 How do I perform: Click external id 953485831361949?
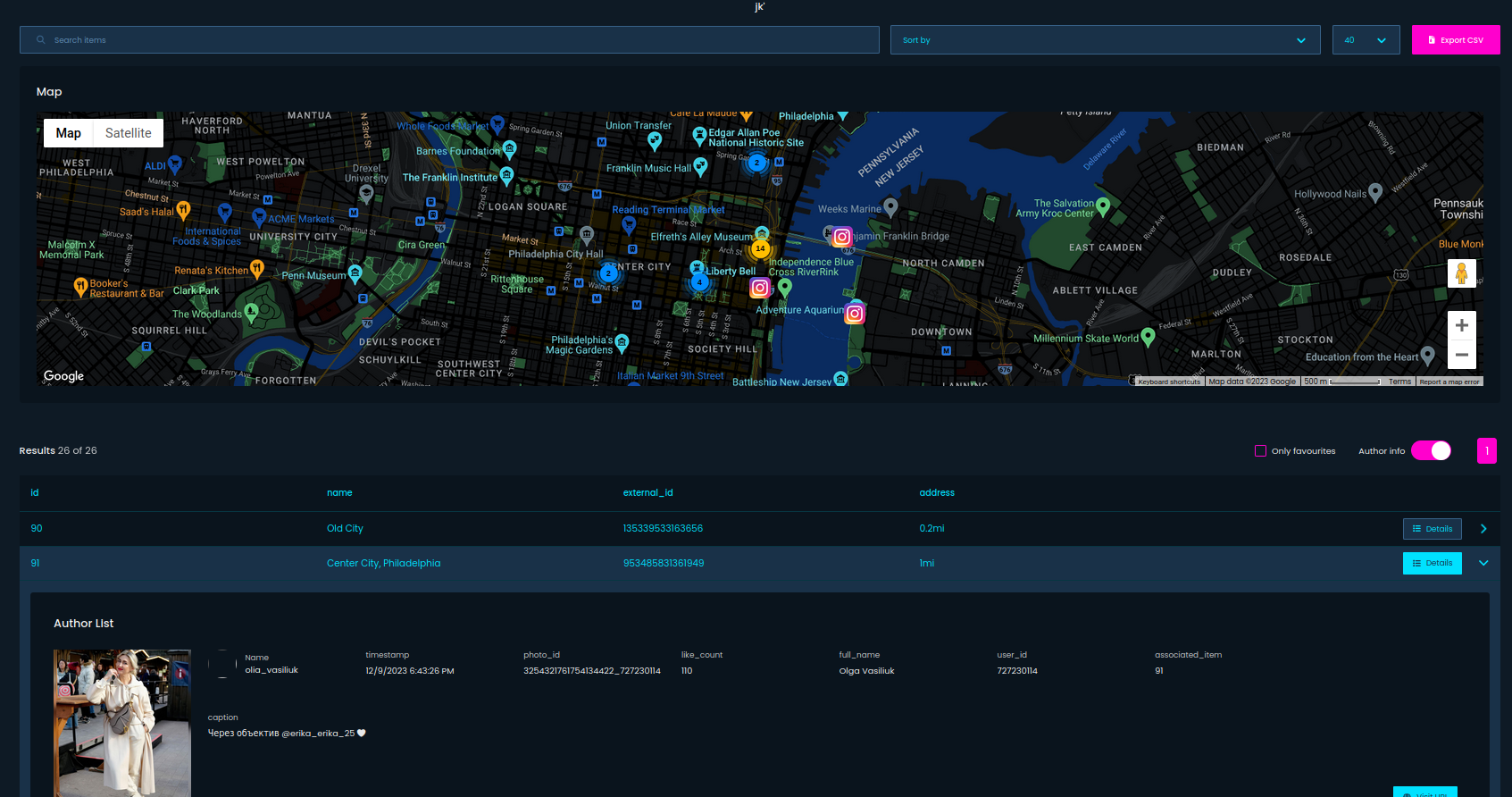point(664,564)
